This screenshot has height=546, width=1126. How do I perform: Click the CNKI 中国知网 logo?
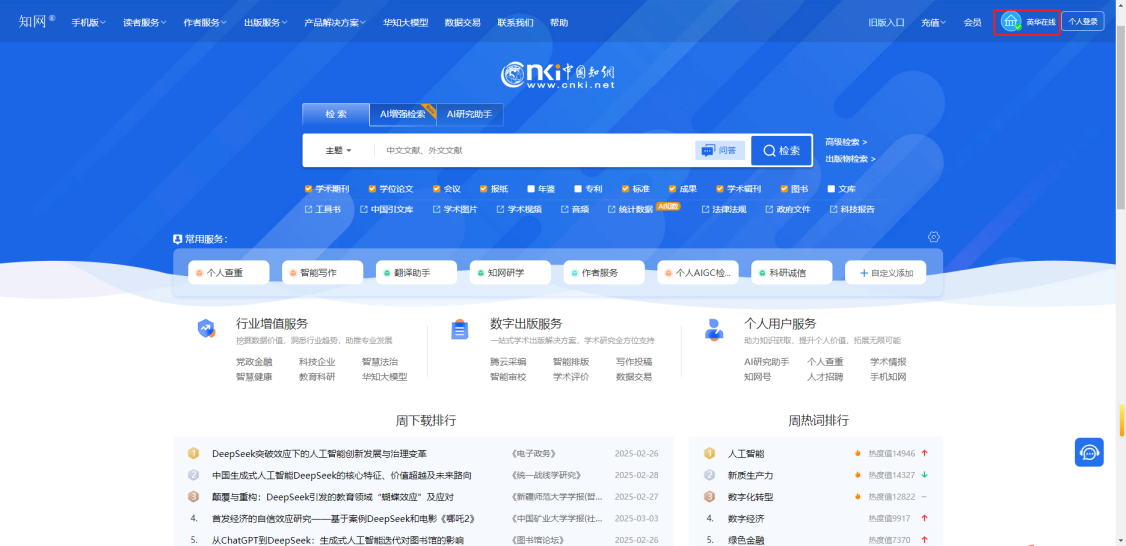[x=558, y=76]
